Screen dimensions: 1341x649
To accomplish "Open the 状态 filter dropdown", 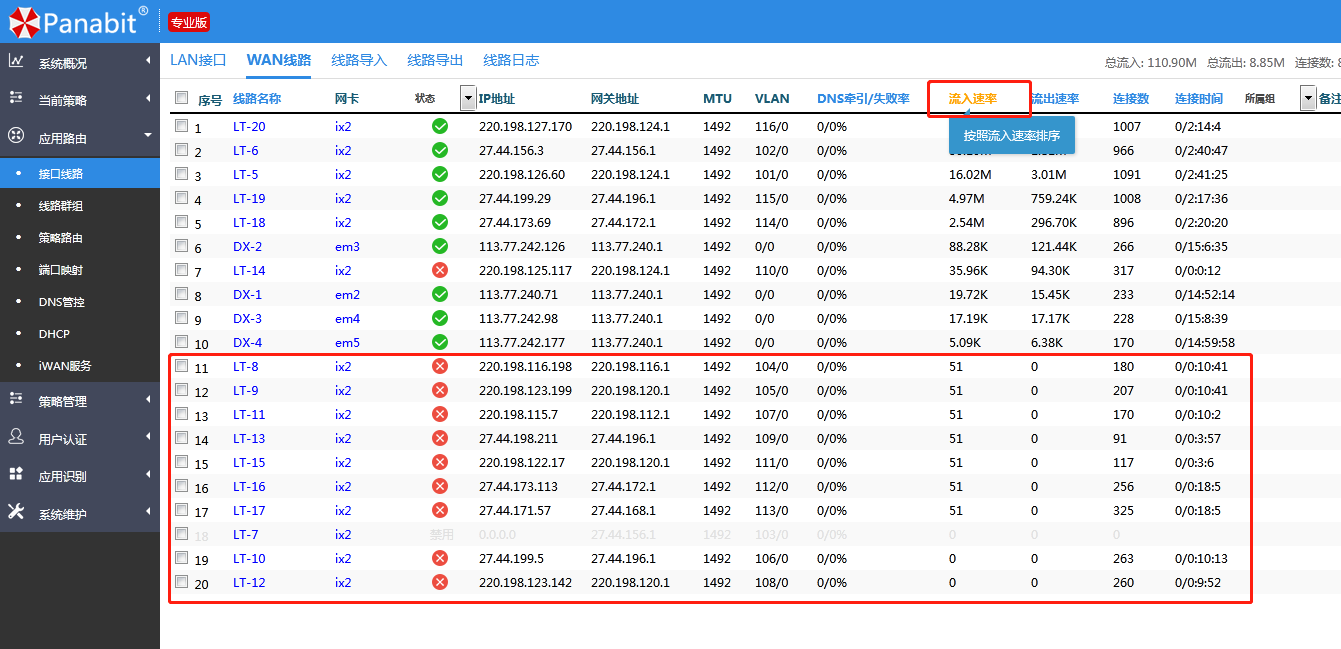I will [468, 98].
